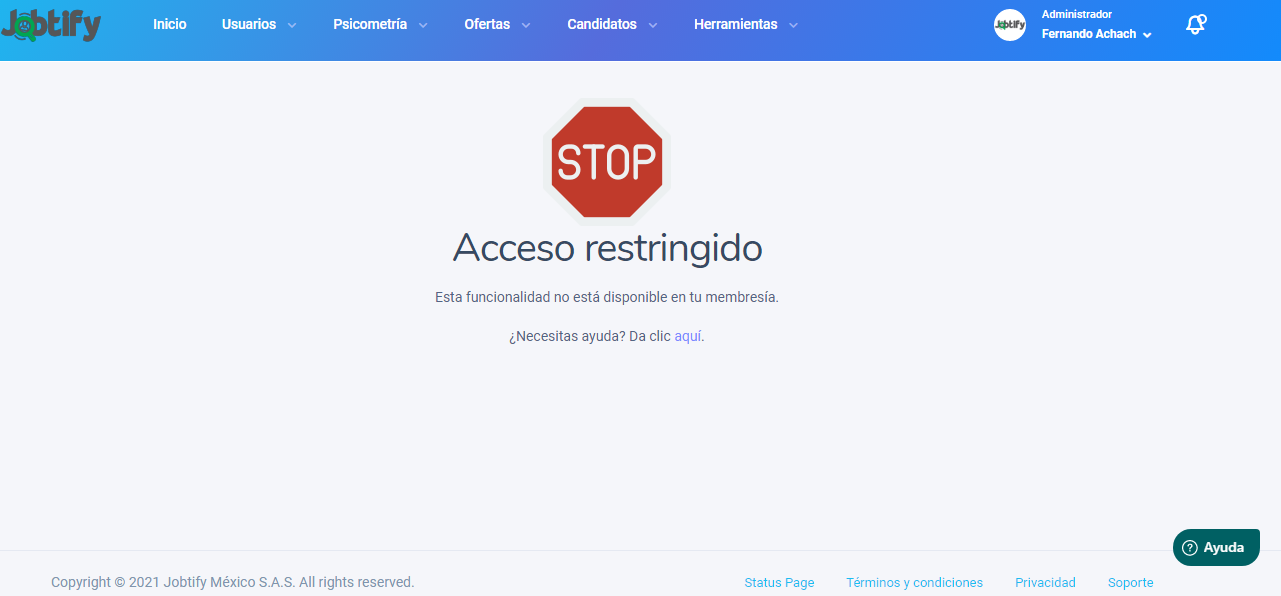Expand the Psicometría dropdown chevron
Screen dimensions: 1281x596
click(423, 25)
